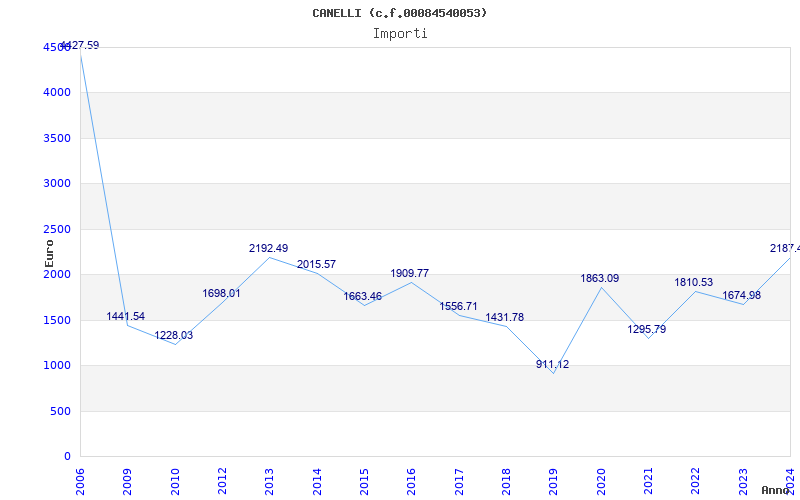The width and height of the screenshot is (800, 500).
Task: Click the 2192.49 data point label
Action: (x=268, y=248)
